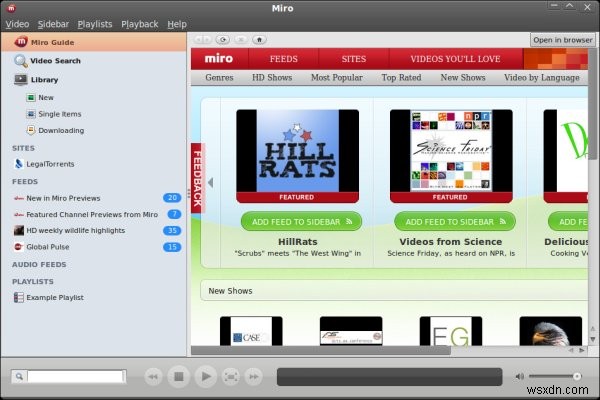This screenshot has width=600, height=400.
Task: Click the unread badge showing 7
Action: tap(174, 214)
